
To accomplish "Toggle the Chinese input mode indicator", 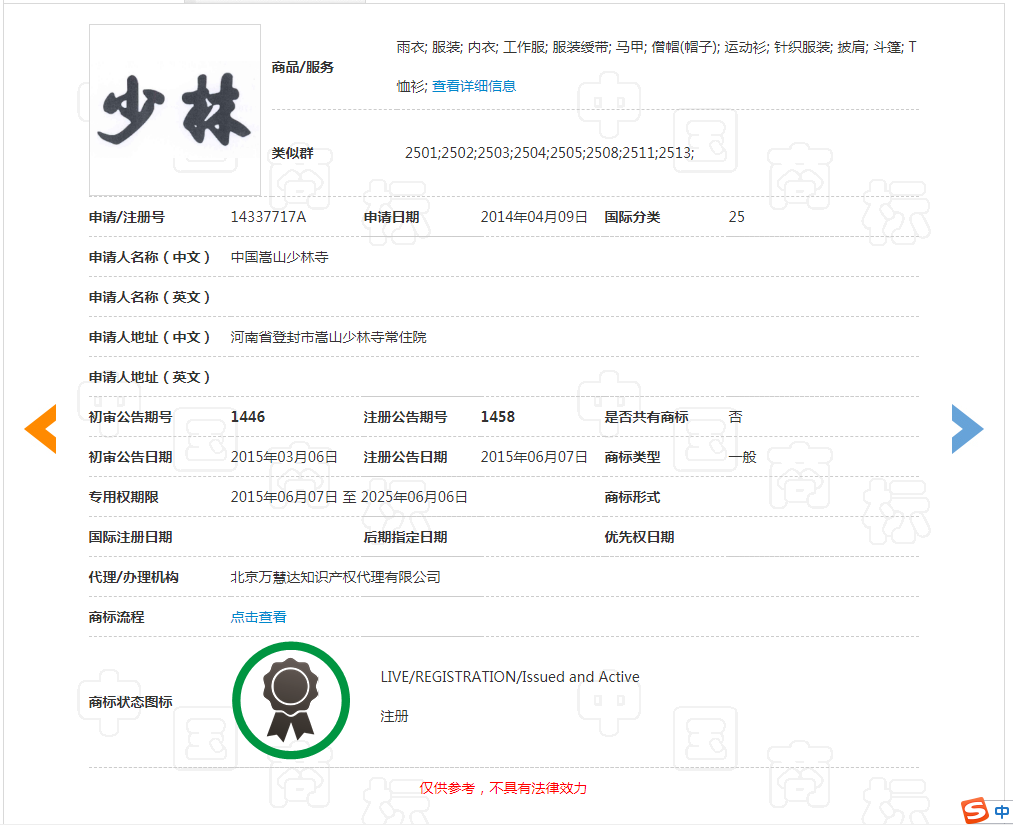I will (x=1001, y=811).
